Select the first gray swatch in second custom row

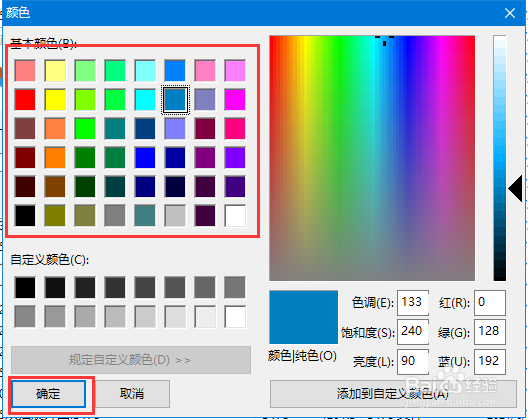(x=25, y=317)
